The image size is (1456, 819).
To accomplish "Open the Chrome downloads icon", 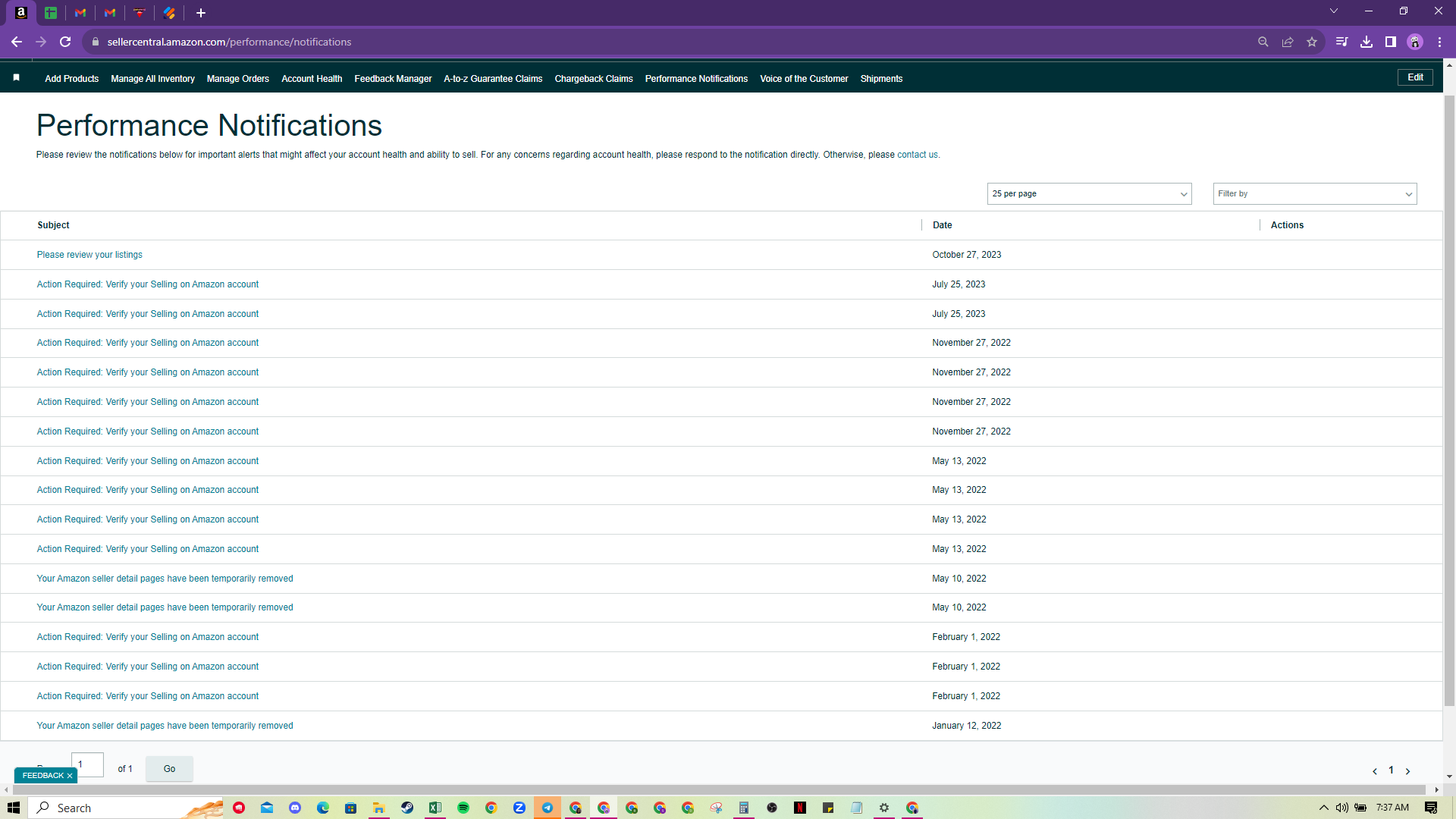I will [x=1367, y=42].
